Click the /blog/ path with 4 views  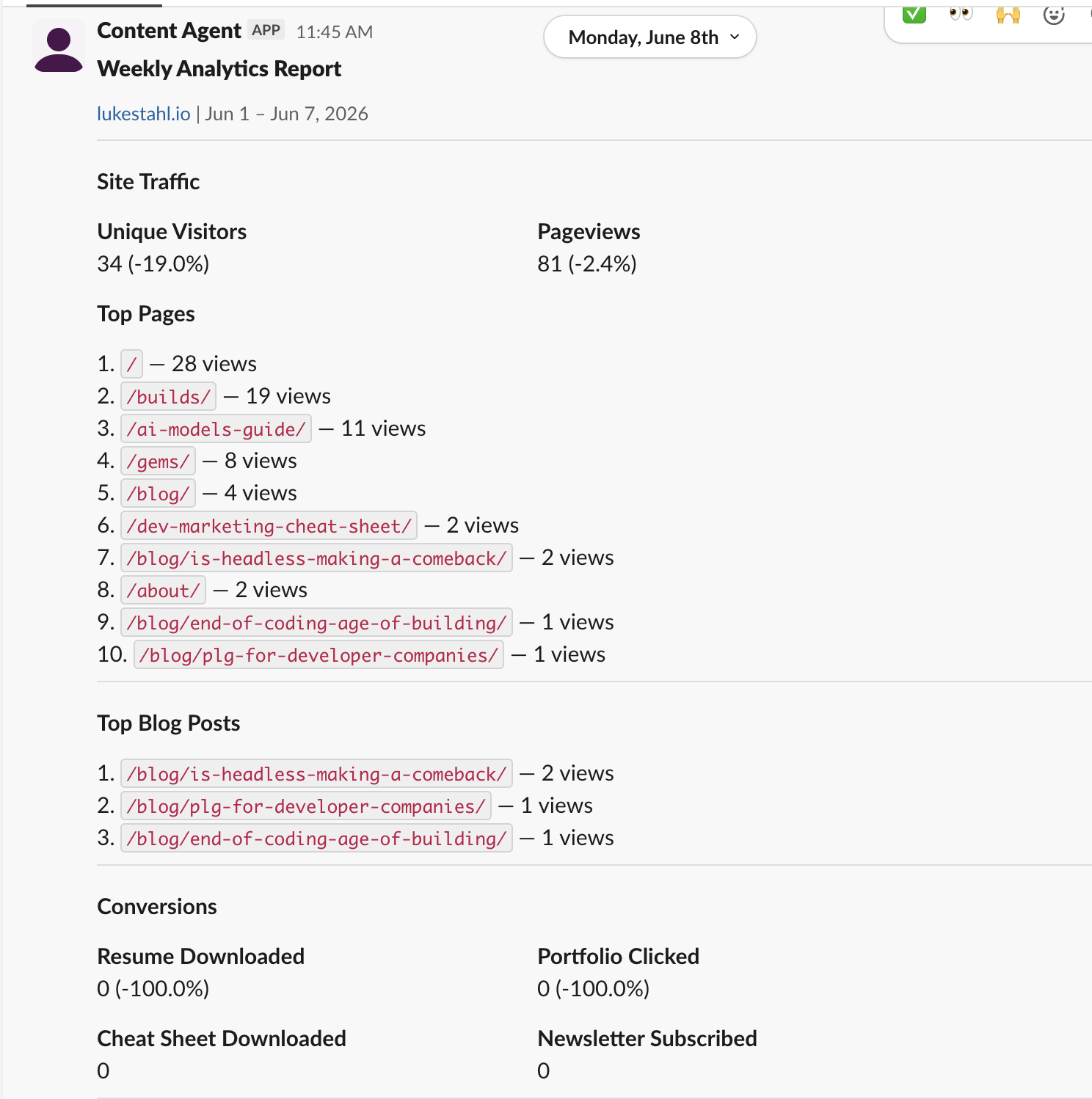[158, 494]
